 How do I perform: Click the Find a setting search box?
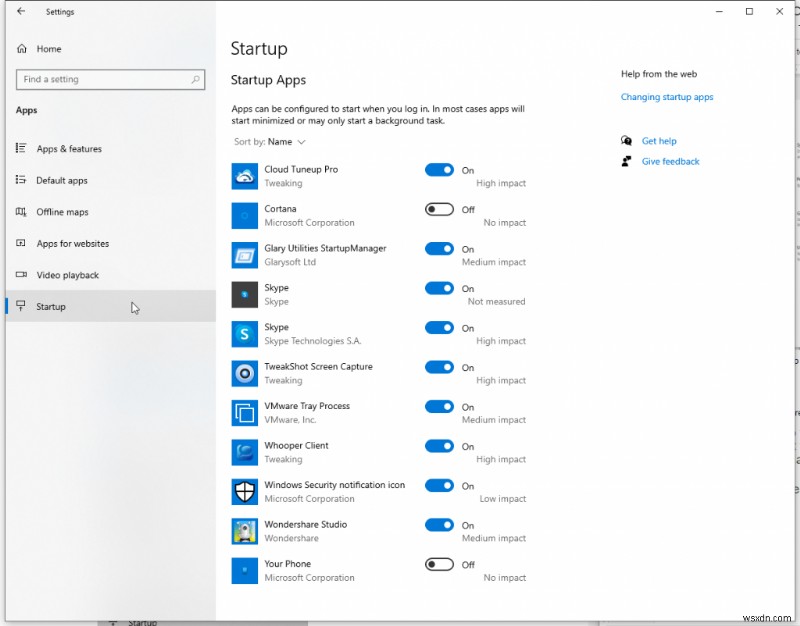pyautogui.click(x=110, y=79)
